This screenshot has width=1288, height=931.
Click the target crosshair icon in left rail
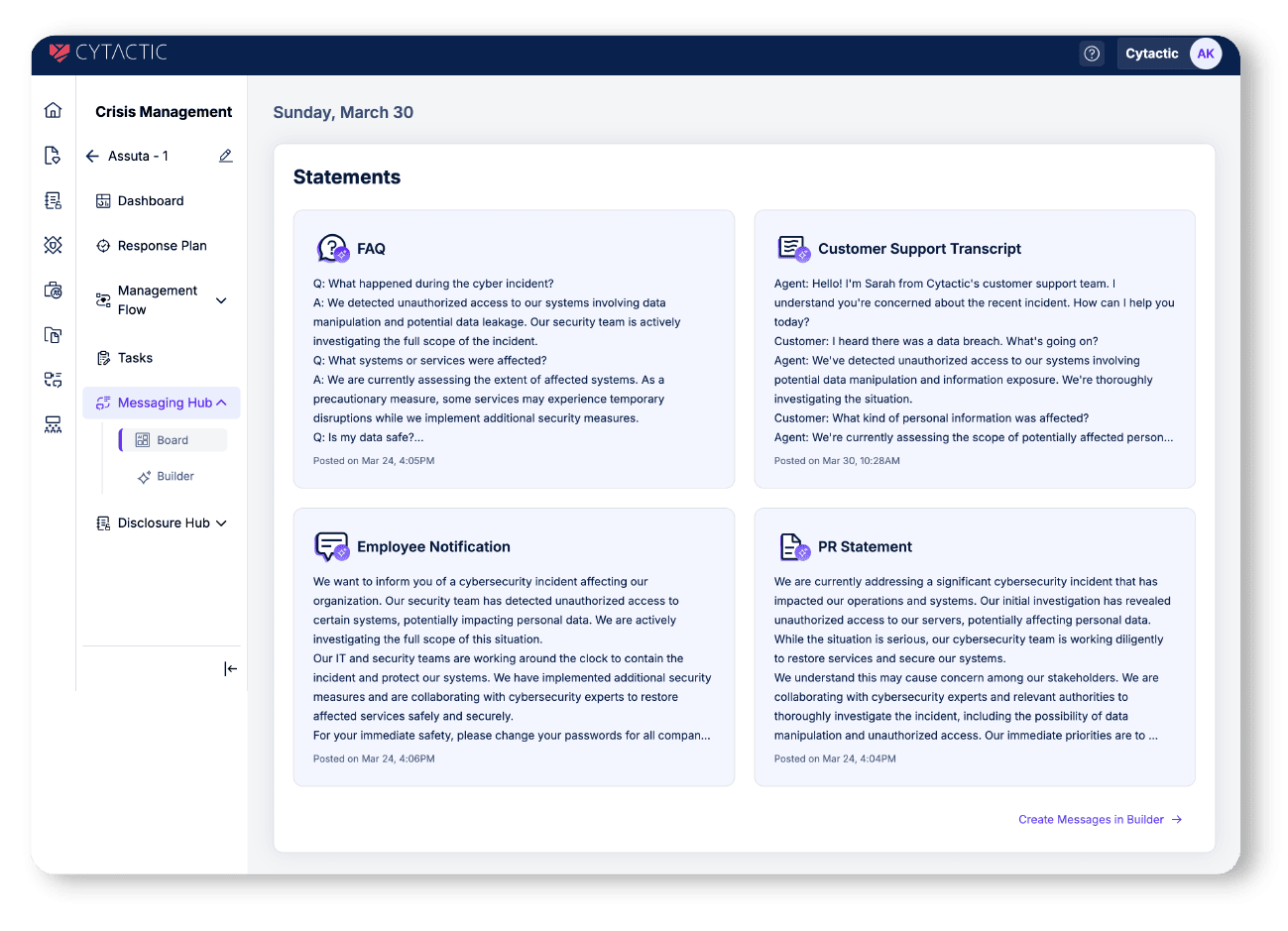pos(54,245)
